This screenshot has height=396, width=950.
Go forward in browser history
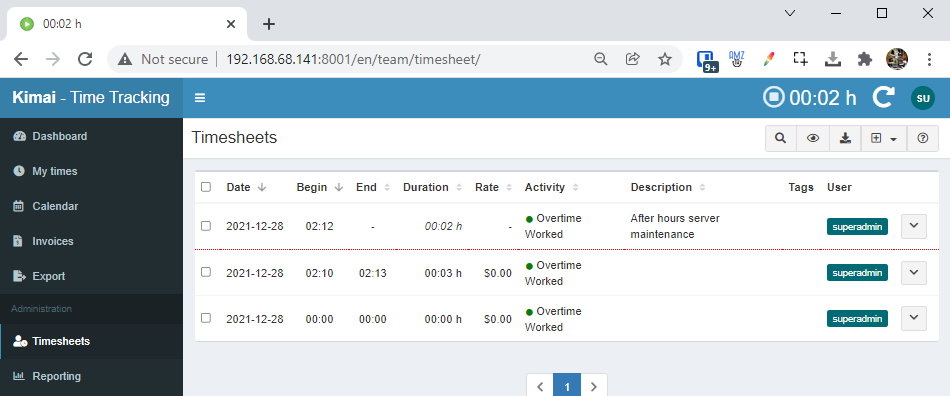coord(53,59)
